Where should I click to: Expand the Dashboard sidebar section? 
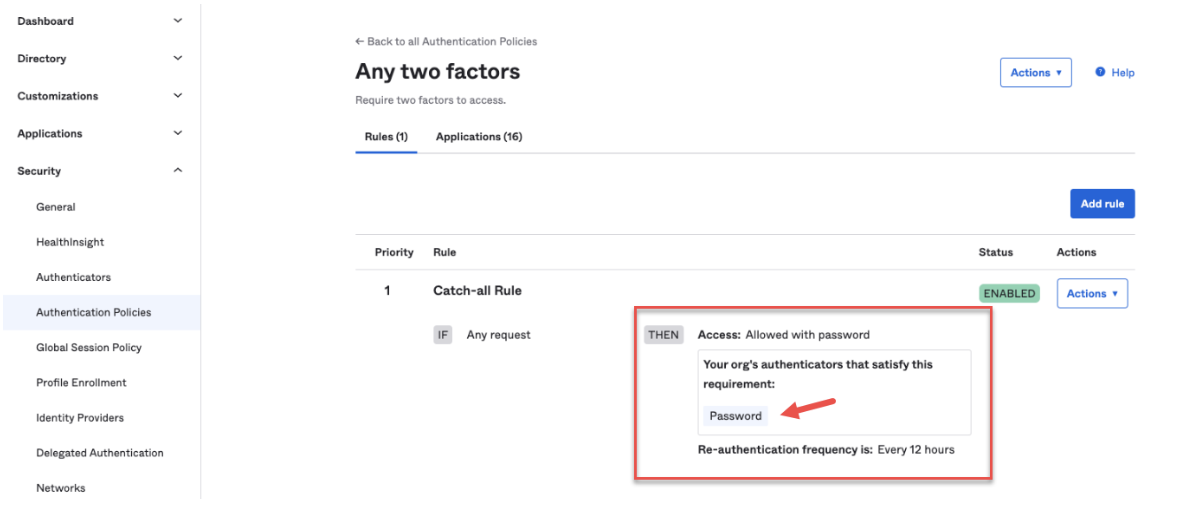tap(178, 21)
